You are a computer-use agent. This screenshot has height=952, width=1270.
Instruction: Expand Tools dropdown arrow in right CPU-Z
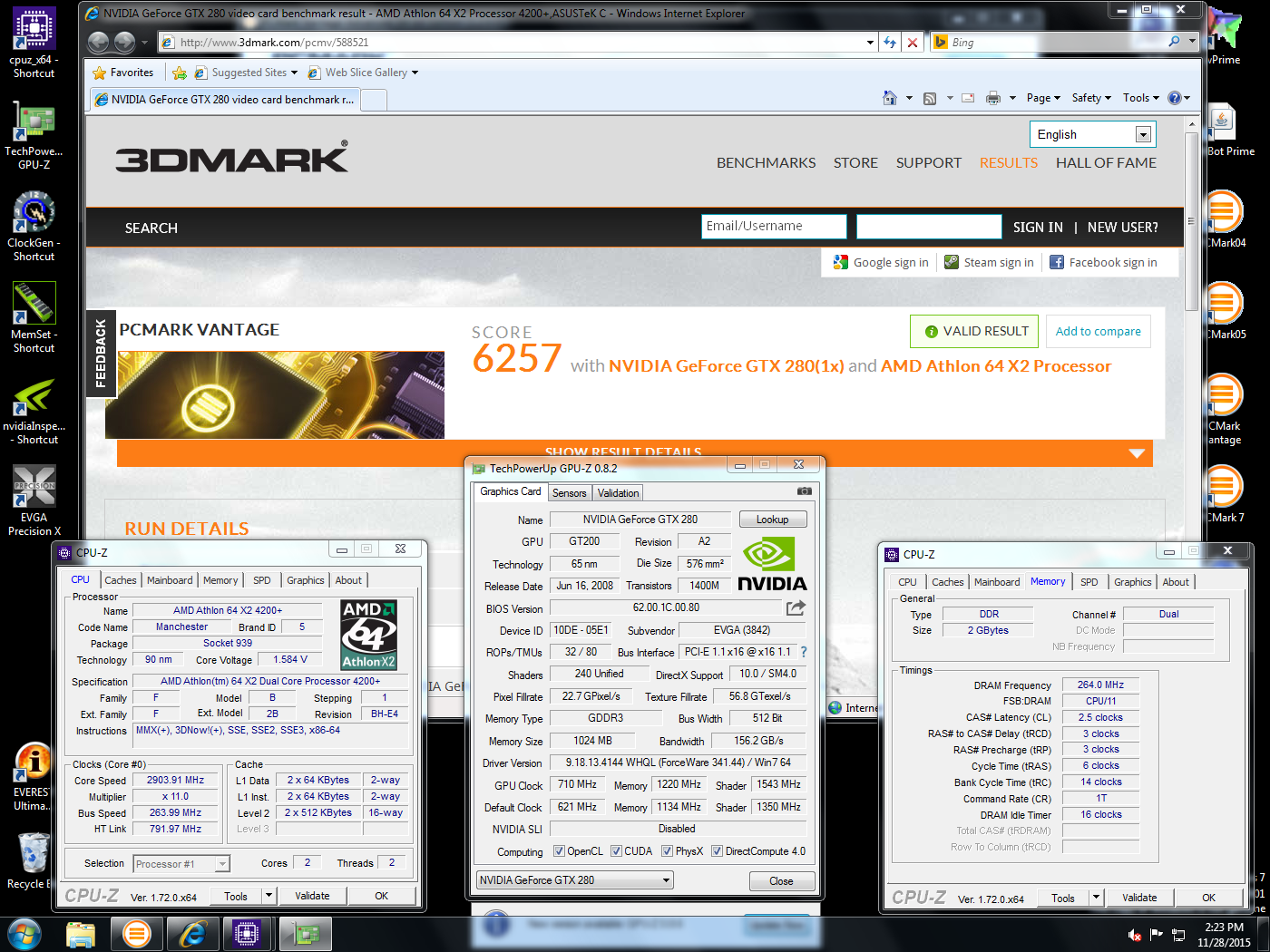[1096, 898]
